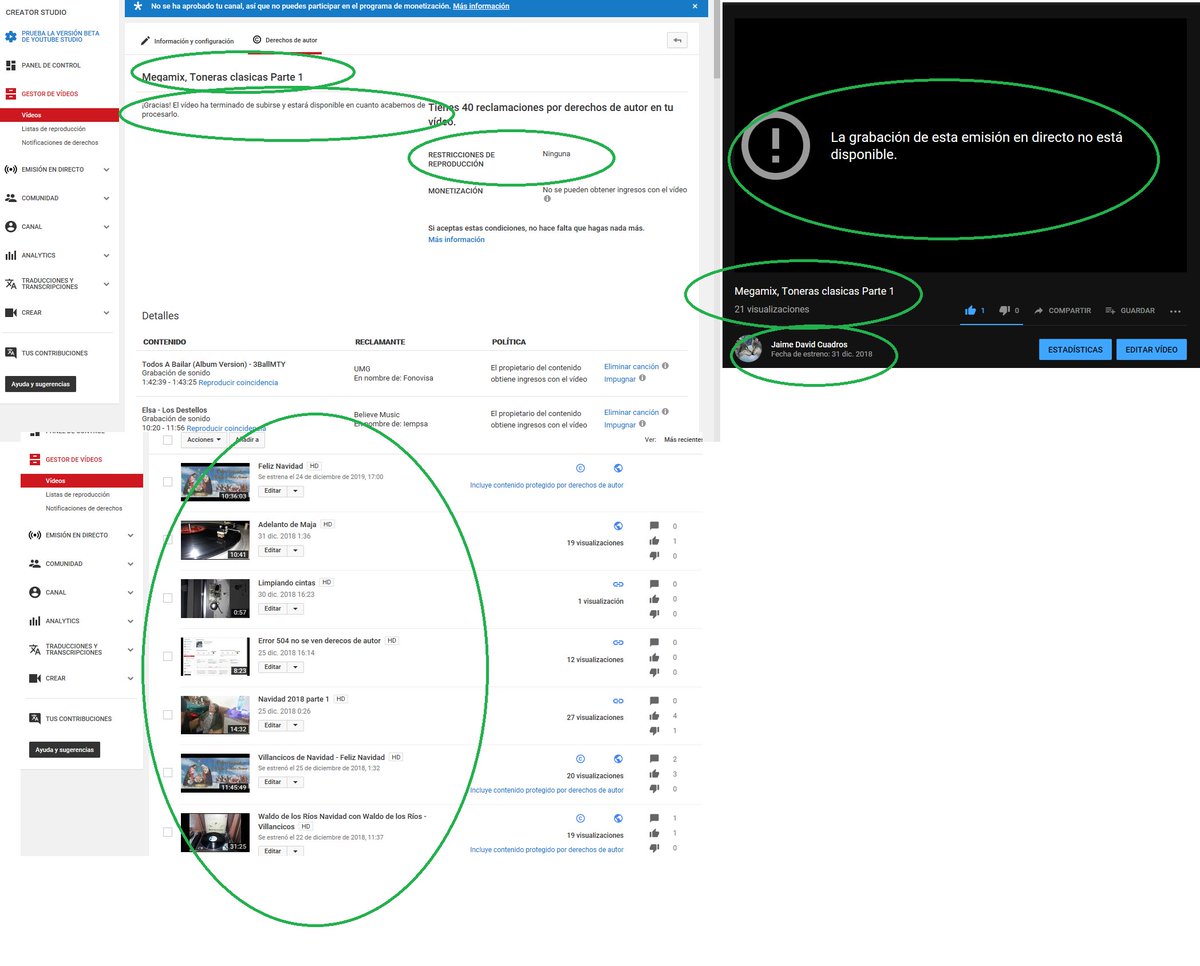Open the Waldo de los Ríos video thumbnail
1200x966 pixels.
(215, 832)
